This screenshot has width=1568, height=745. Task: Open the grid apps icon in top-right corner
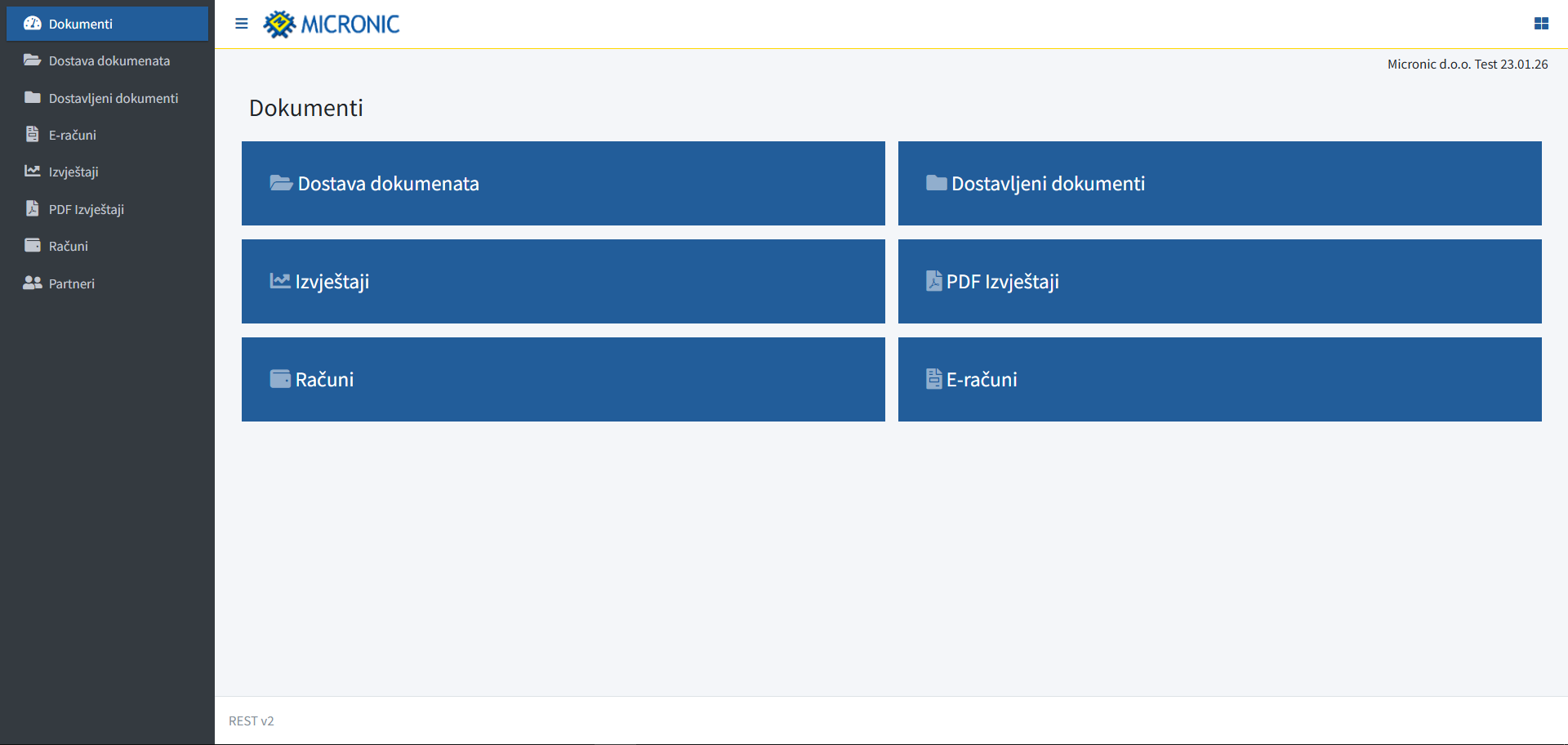pos(1541,24)
